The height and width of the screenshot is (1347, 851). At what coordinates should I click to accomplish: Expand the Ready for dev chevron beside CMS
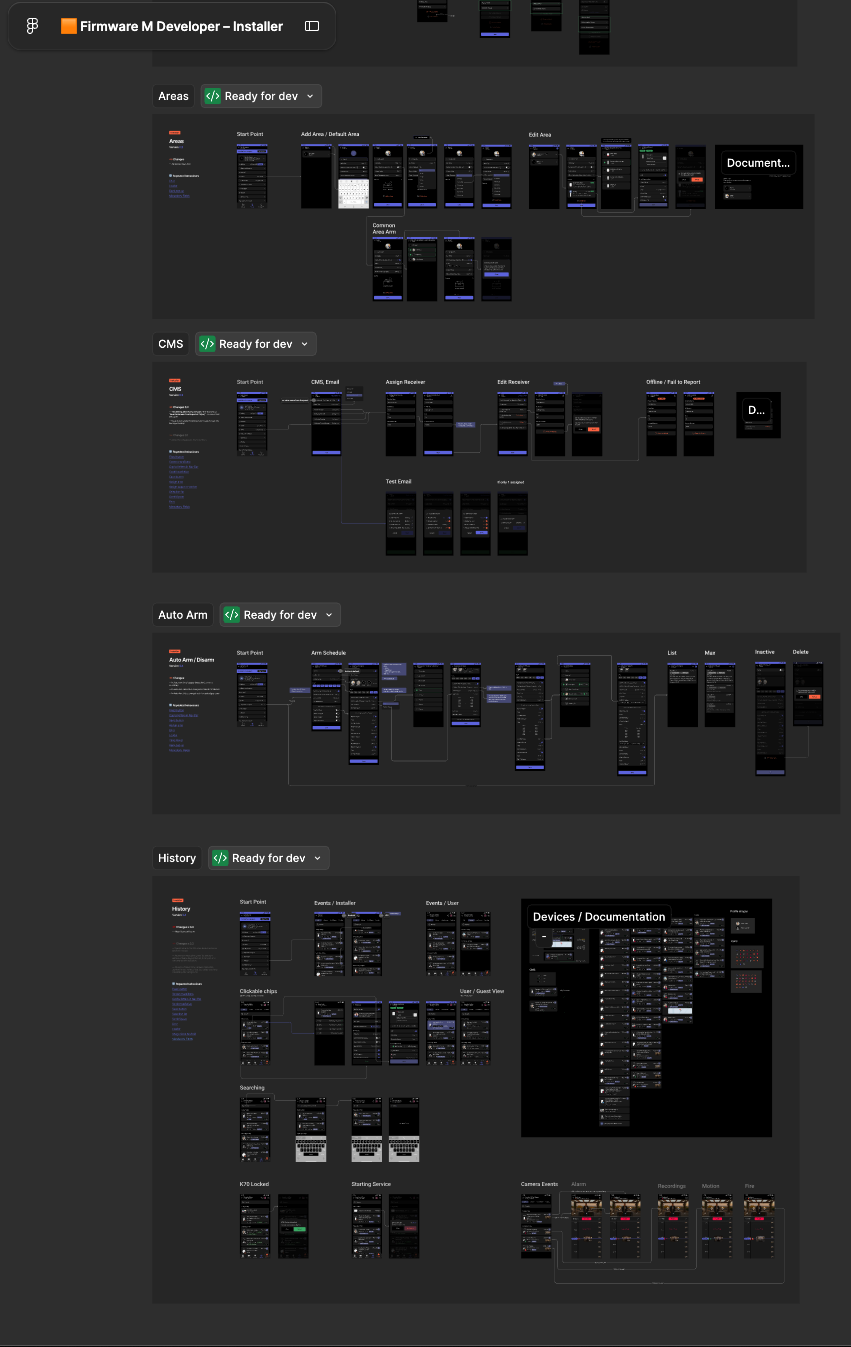304,344
